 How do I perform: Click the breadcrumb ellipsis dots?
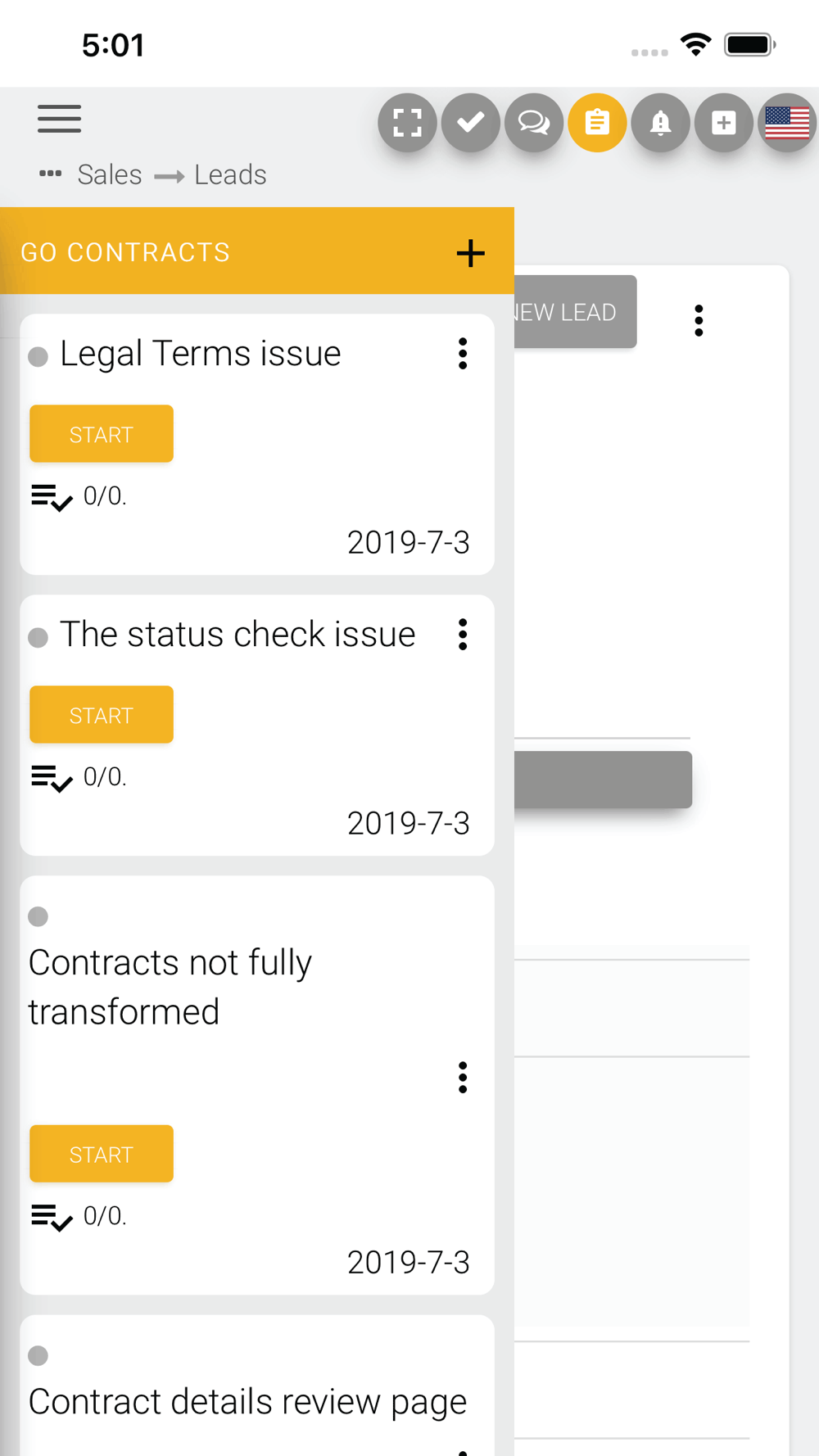point(51,174)
